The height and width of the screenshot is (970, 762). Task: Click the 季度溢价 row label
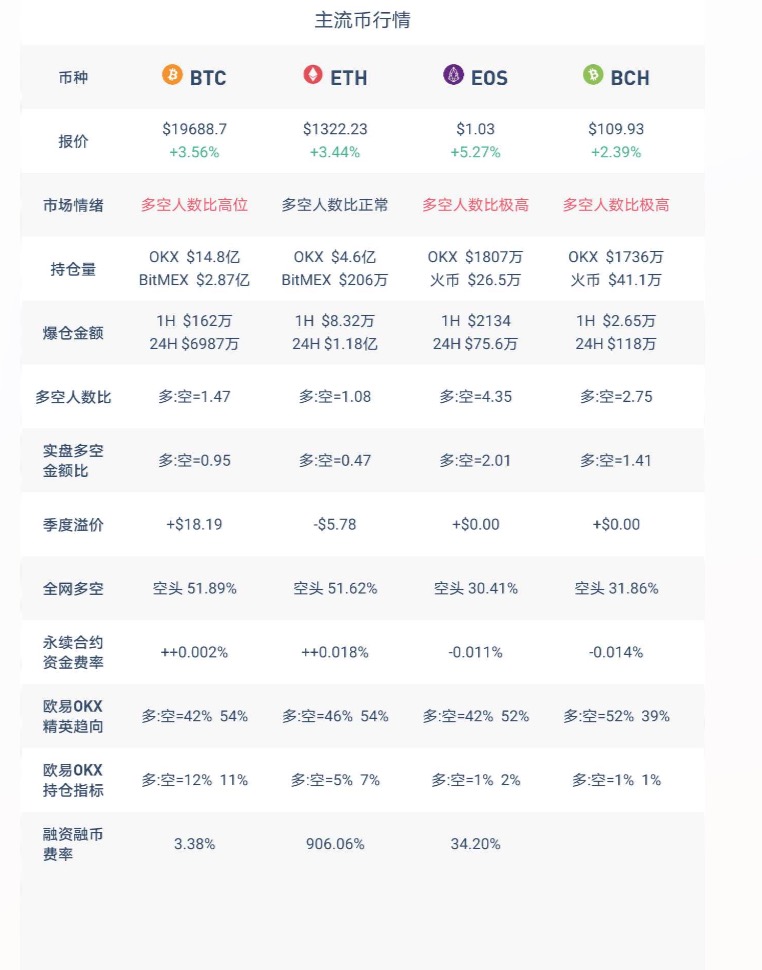click(x=73, y=524)
